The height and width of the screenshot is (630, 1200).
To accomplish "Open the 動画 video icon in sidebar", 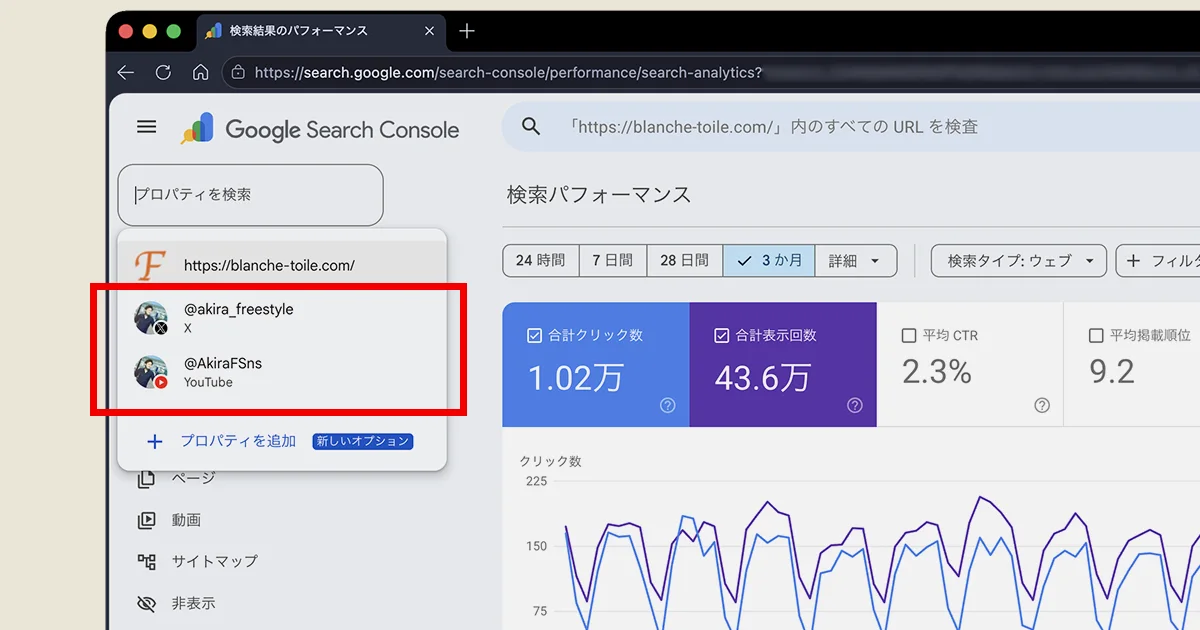I will [146, 520].
